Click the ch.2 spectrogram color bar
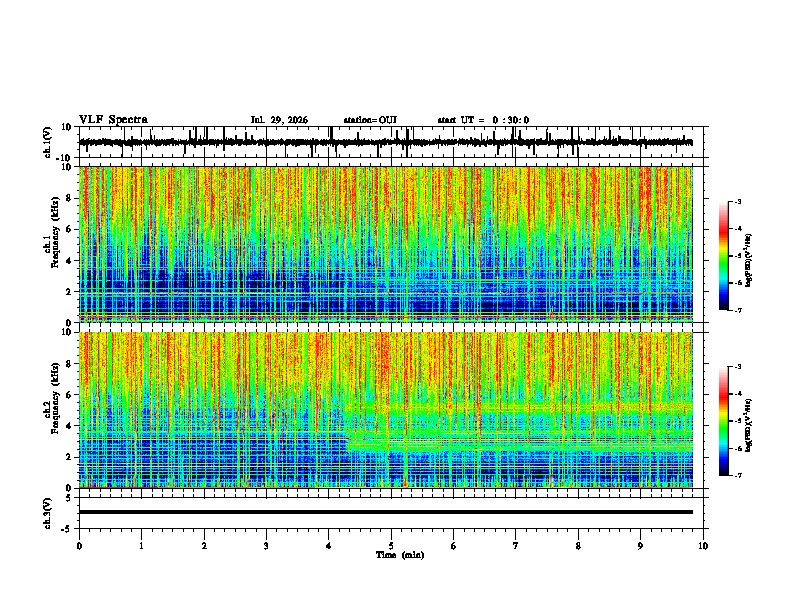792x612 pixels. [x=724, y=421]
